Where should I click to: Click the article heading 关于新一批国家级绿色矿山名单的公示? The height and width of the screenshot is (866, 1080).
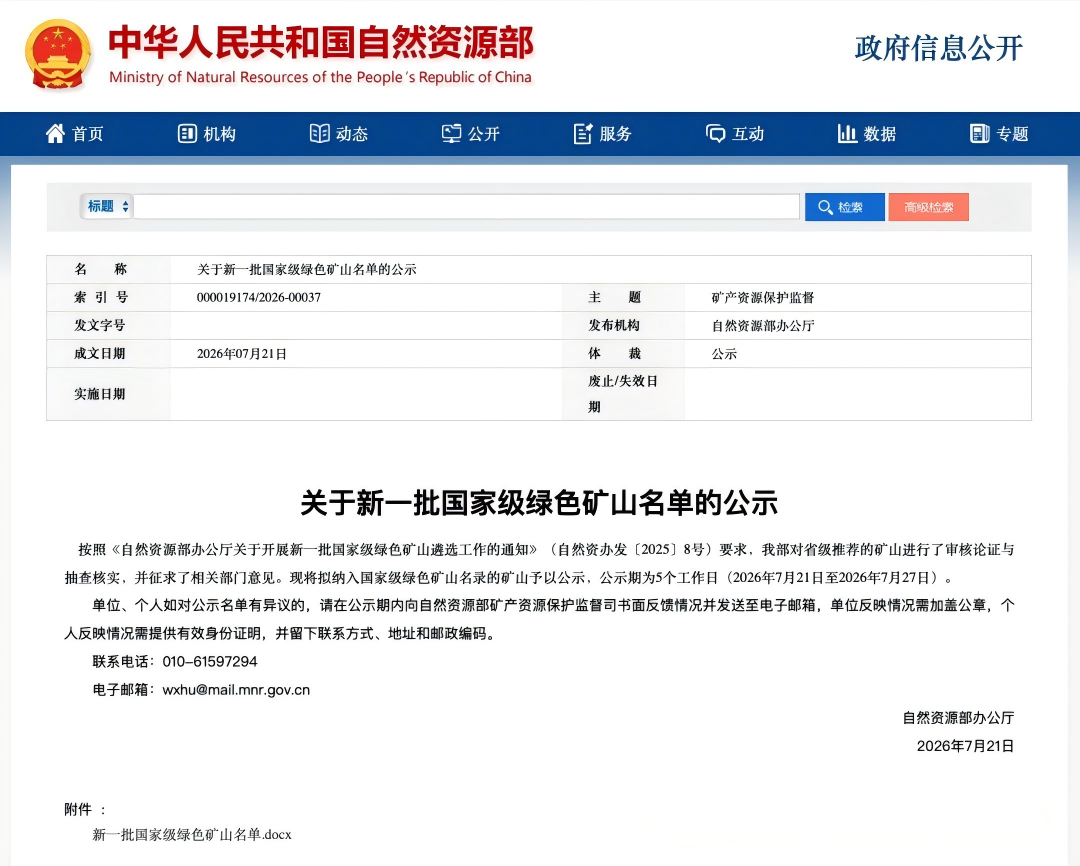pyautogui.click(x=539, y=503)
